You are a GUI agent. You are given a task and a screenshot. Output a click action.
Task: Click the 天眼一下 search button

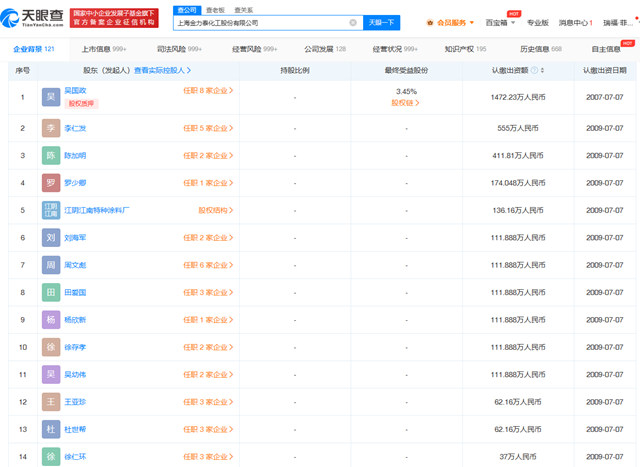coord(381,23)
